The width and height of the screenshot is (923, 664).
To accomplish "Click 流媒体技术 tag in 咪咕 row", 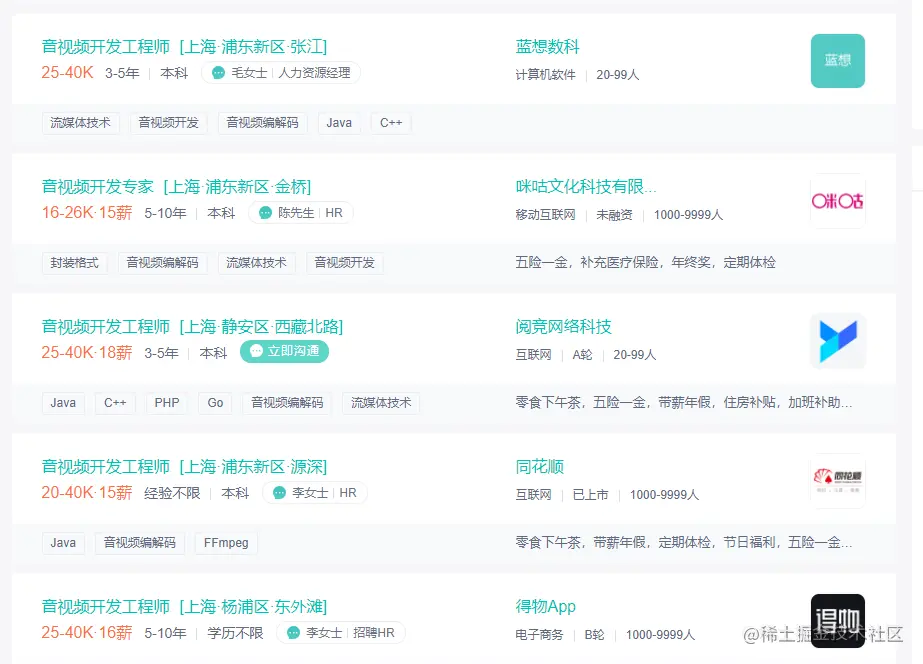I will click(257, 263).
